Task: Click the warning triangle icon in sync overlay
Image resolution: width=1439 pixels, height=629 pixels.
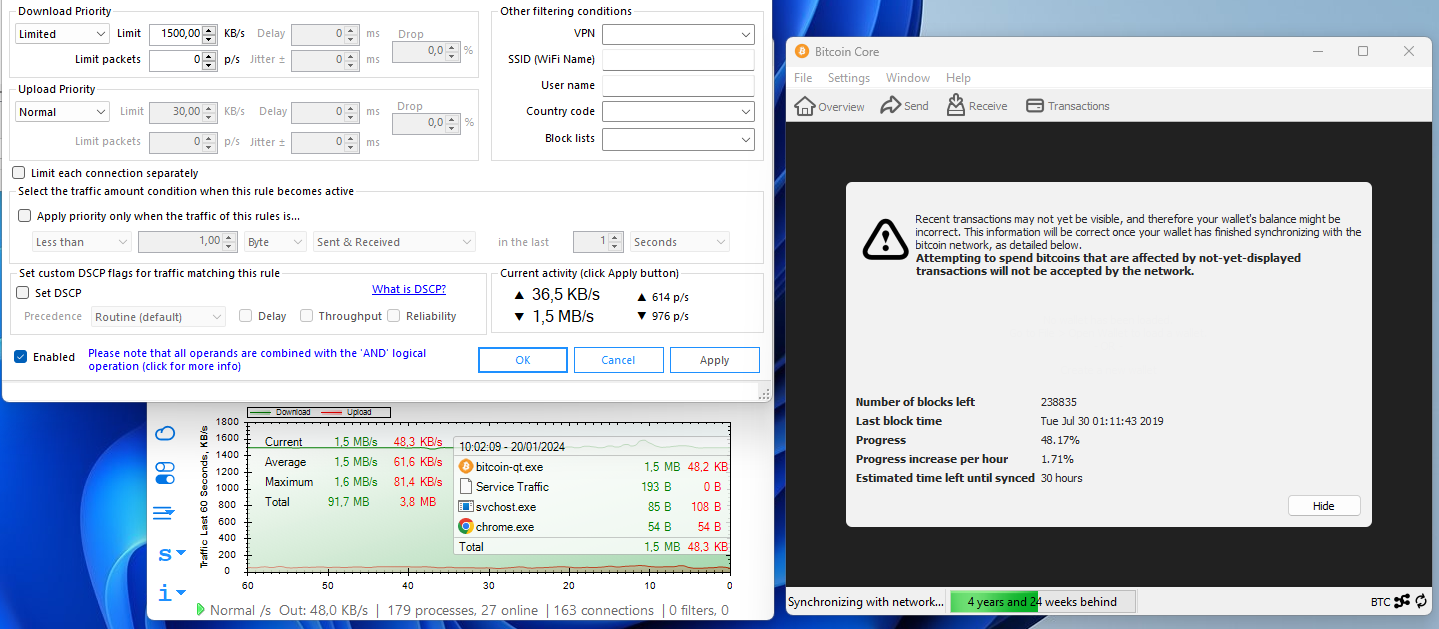Action: 885,239
